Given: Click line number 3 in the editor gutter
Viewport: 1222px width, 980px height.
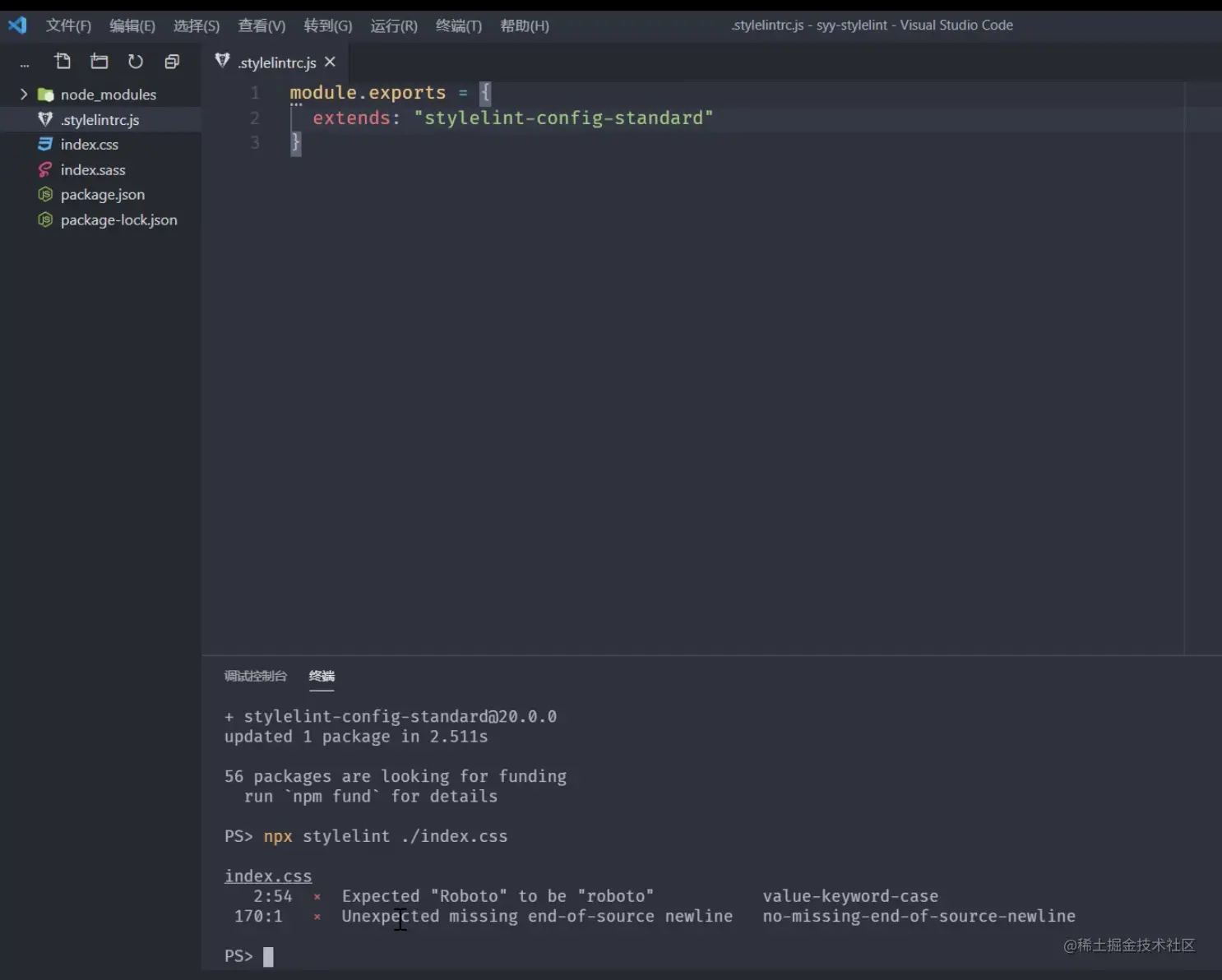Looking at the screenshot, I should tap(255, 143).
